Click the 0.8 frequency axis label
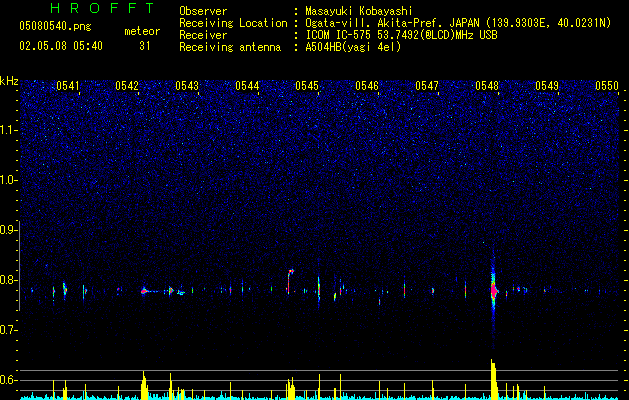This screenshot has width=629, height=400. coord(9,280)
